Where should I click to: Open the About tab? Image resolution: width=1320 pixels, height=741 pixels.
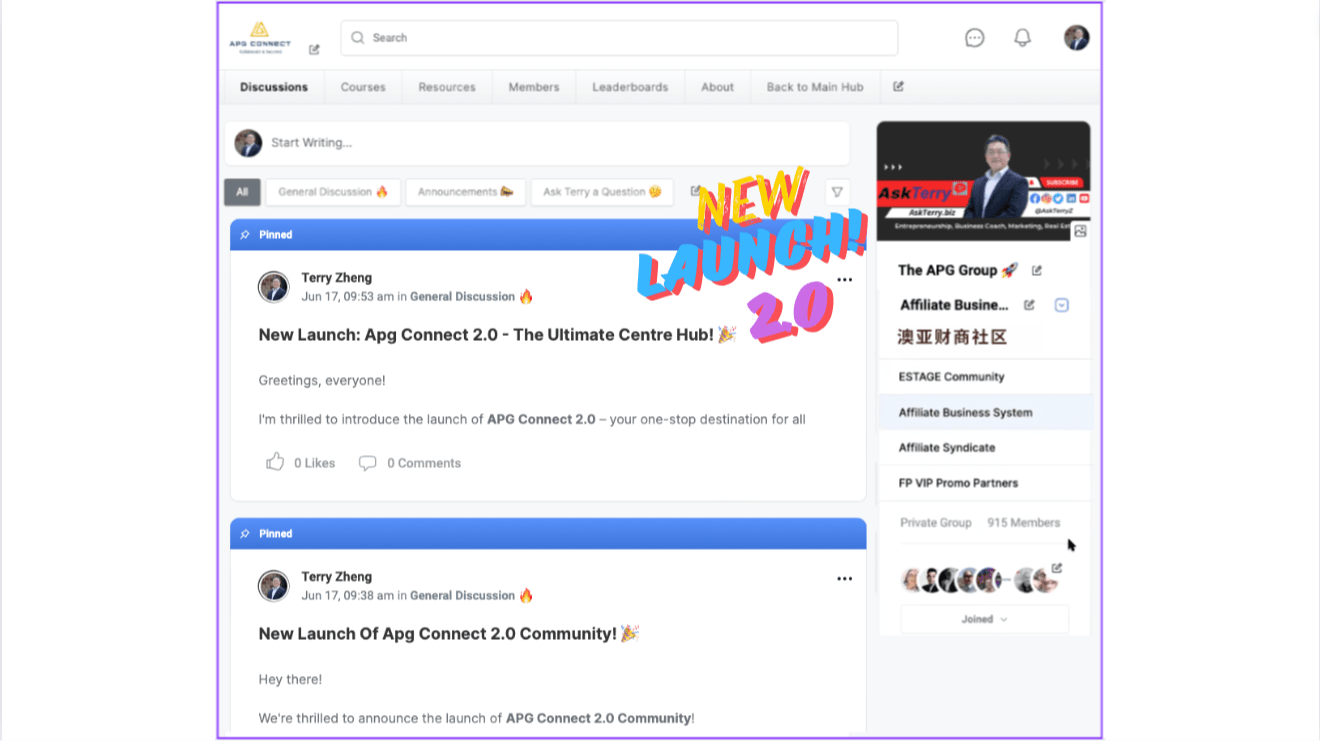pyautogui.click(x=717, y=87)
